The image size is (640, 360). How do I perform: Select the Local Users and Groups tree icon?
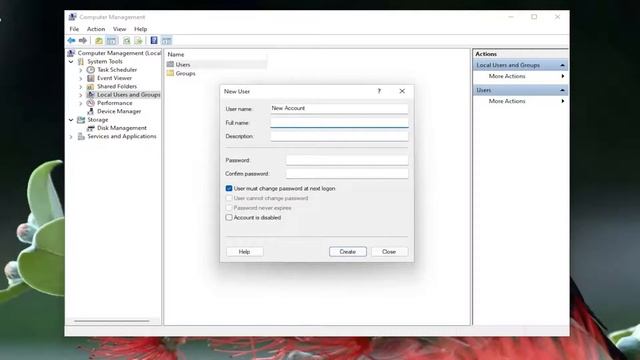click(x=91, y=95)
